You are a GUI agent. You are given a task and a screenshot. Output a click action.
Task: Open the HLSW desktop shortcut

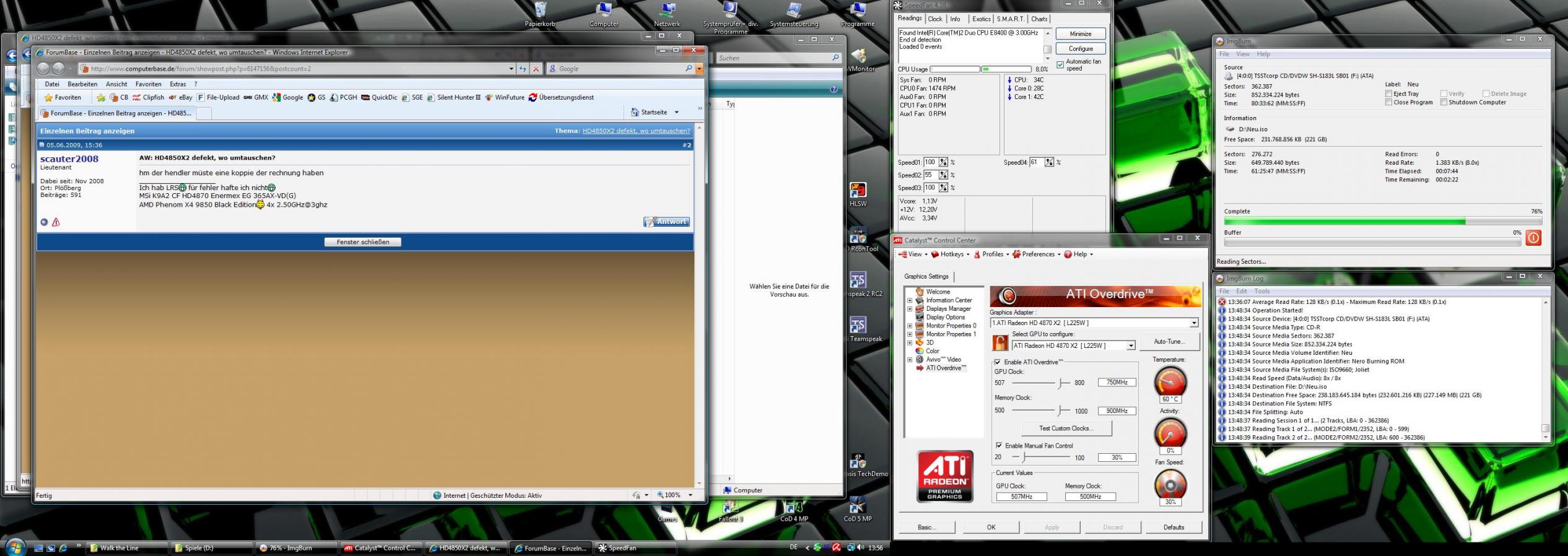(x=858, y=194)
